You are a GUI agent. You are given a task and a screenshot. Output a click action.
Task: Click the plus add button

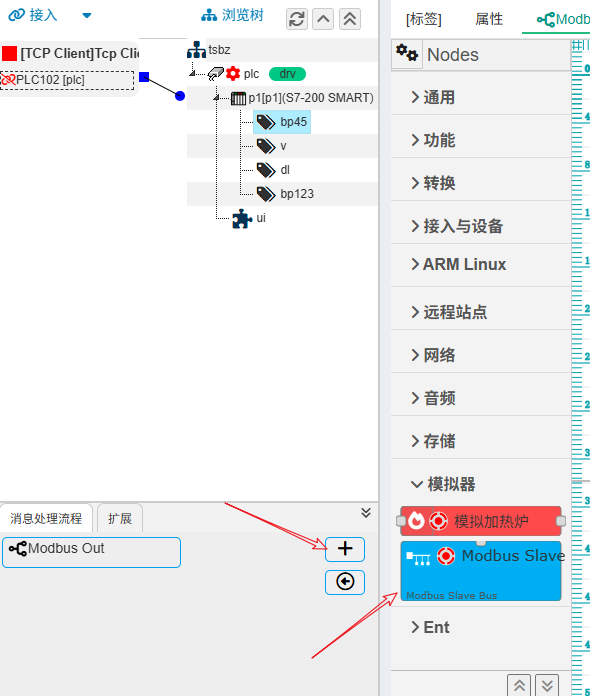[x=345, y=549]
